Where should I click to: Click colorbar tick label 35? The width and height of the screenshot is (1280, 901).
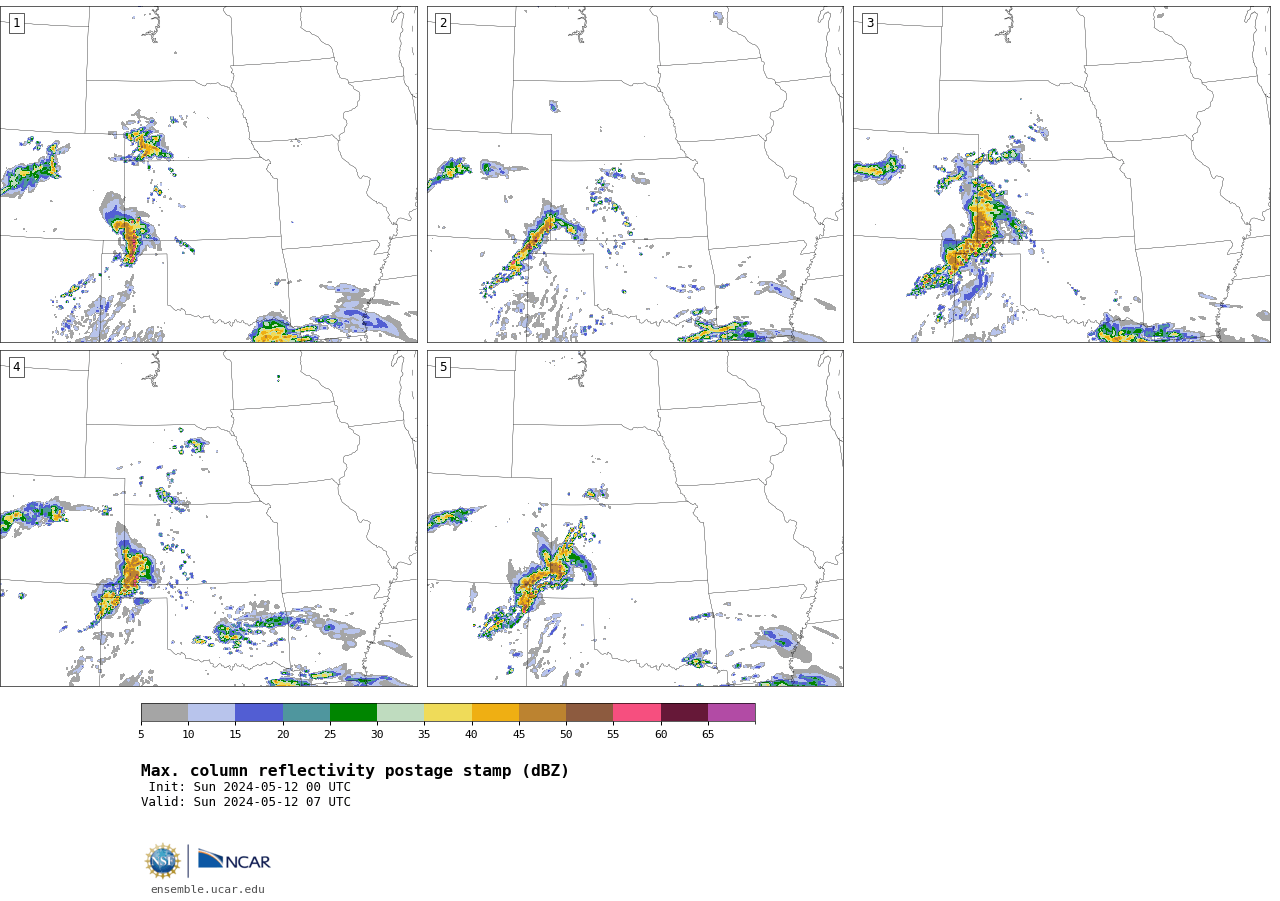pyautogui.click(x=424, y=735)
